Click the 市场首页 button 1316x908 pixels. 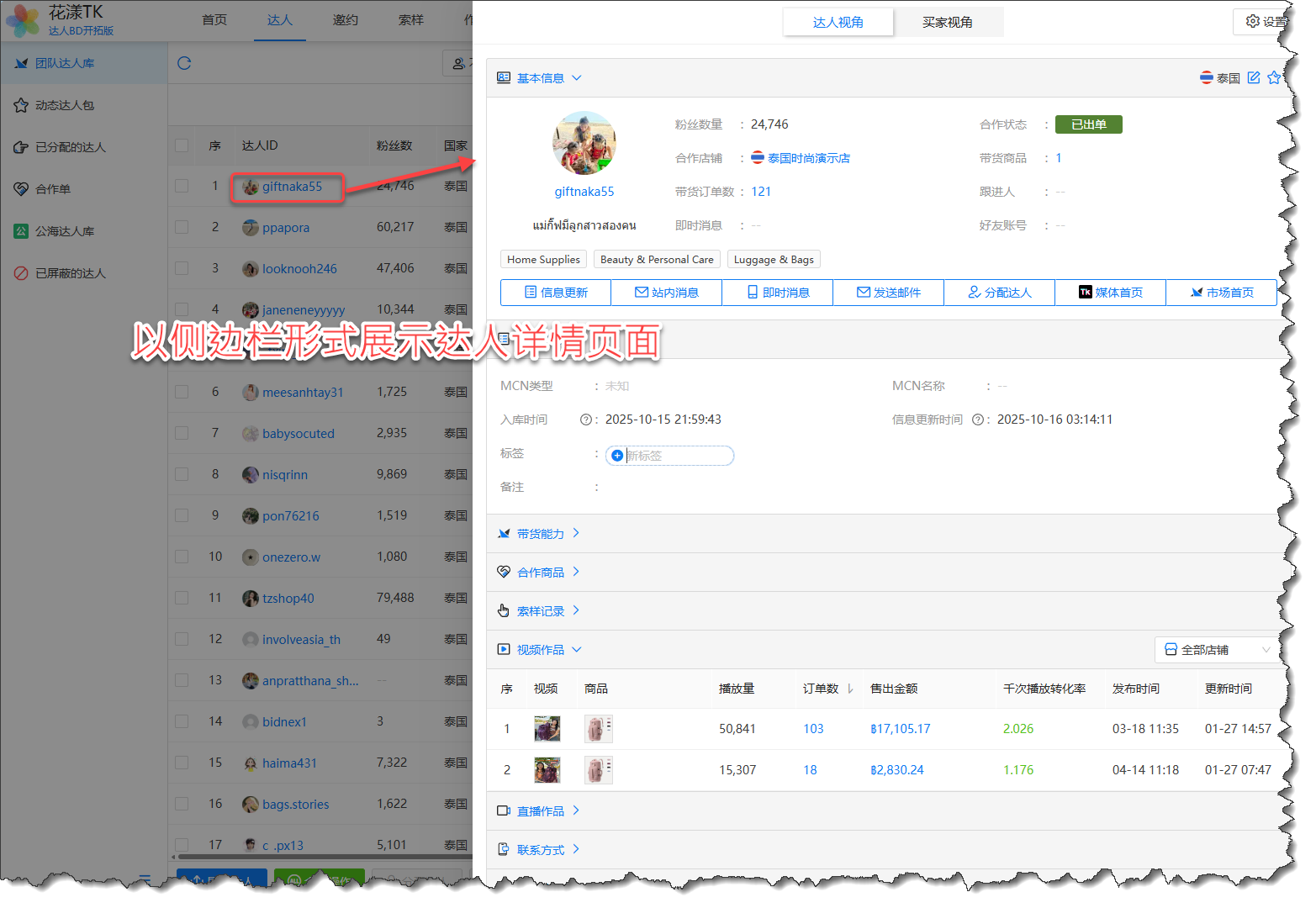click(x=1221, y=293)
